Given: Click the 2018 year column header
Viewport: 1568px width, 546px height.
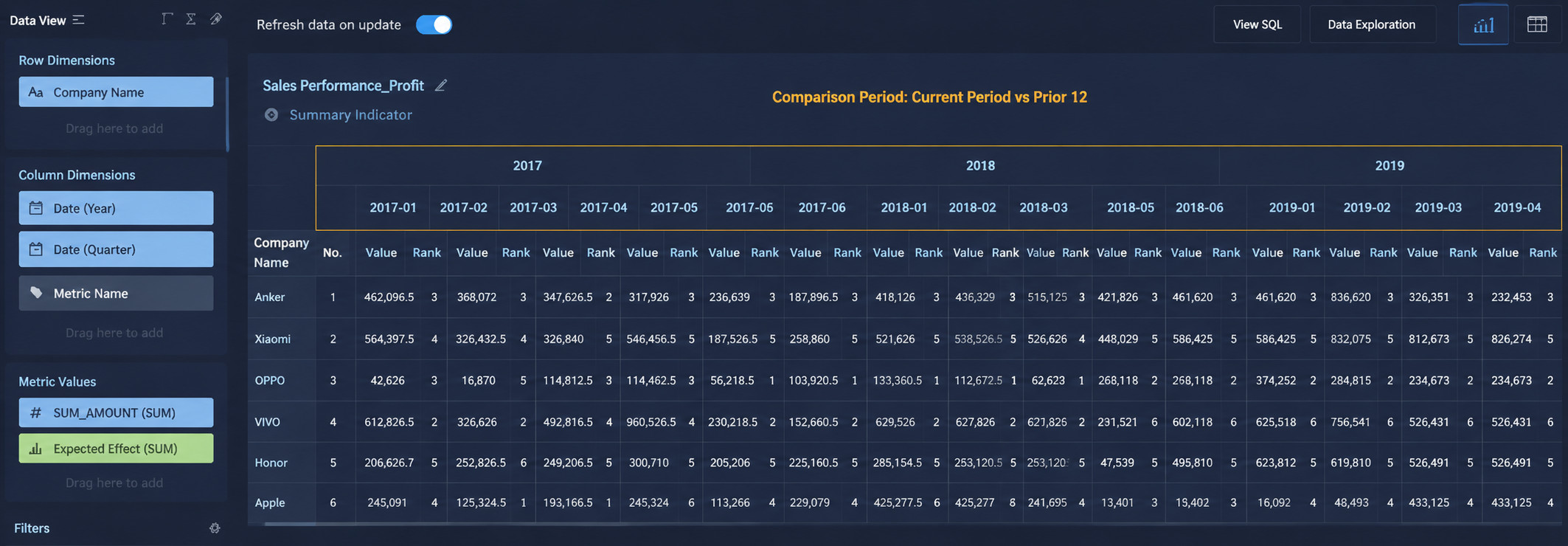Looking at the screenshot, I should (x=980, y=165).
